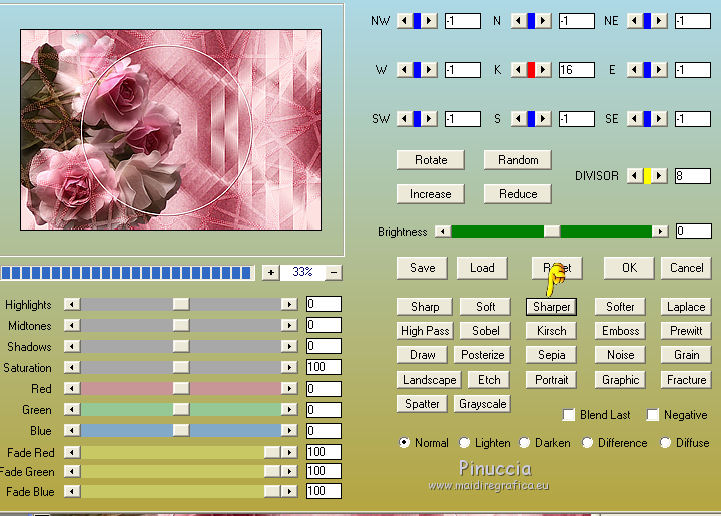This screenshot has width=721, height=516.
Task: Select the Darken blend mode
Action: pyautogui.click(x=525, y=442)
